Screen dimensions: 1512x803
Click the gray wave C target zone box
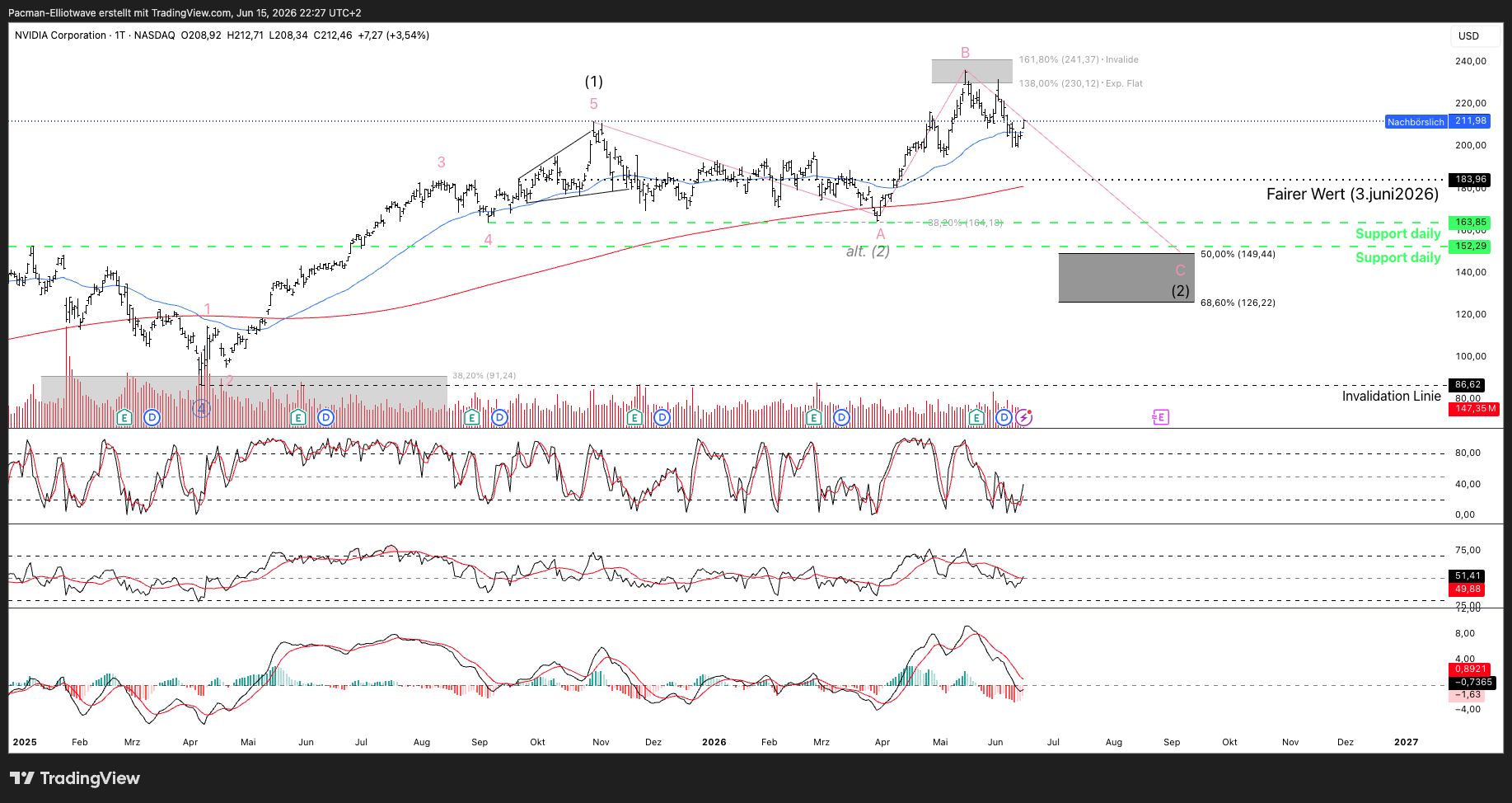[1126, 278]
